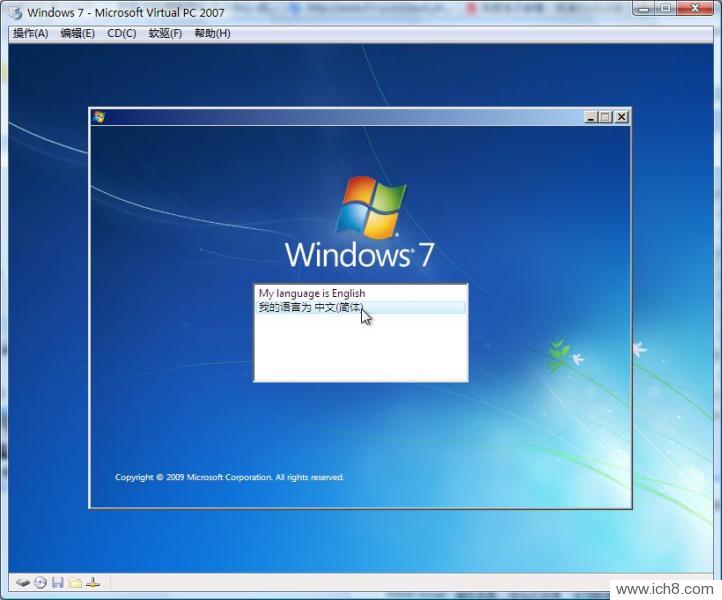Click the Windows flag icon in setup title bar

(99, 117)
